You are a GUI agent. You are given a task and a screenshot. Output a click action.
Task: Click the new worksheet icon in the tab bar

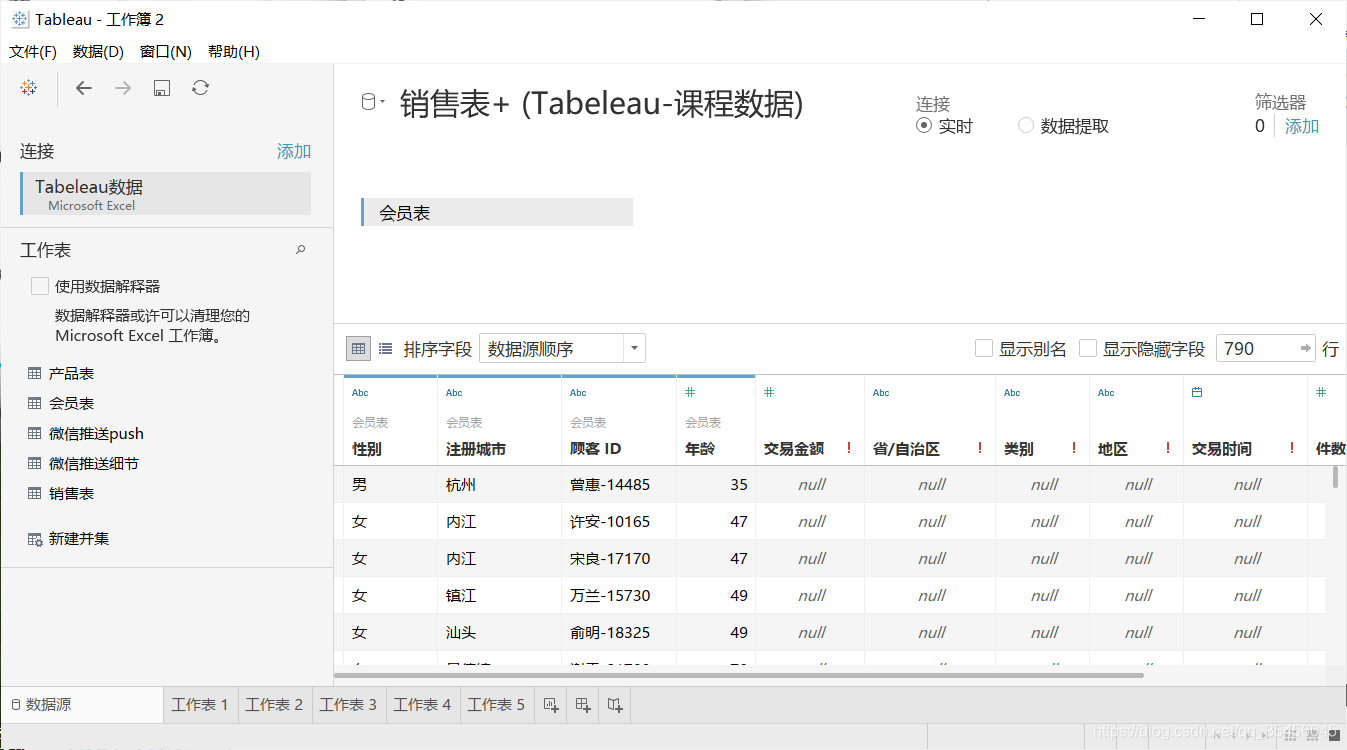pyautogui.click(x=550, y=705)
